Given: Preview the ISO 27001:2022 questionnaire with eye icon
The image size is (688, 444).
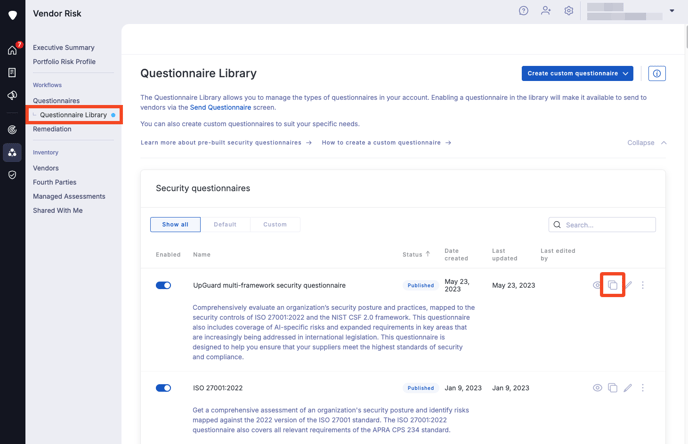Looking at the screenshot, I should [597, 388].
